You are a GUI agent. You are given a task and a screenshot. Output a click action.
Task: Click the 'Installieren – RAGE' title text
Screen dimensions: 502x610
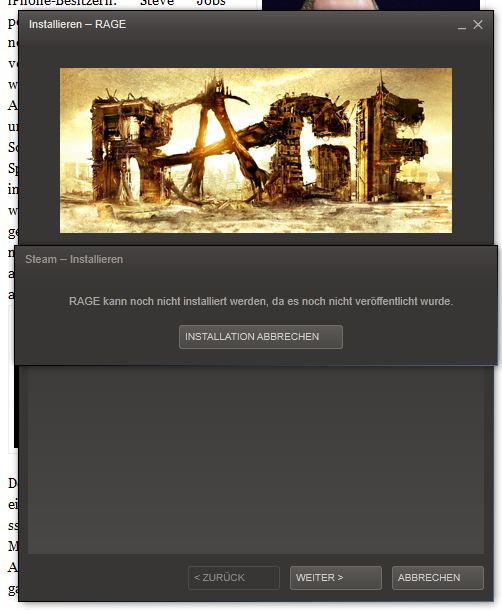(x=77, y=24)
